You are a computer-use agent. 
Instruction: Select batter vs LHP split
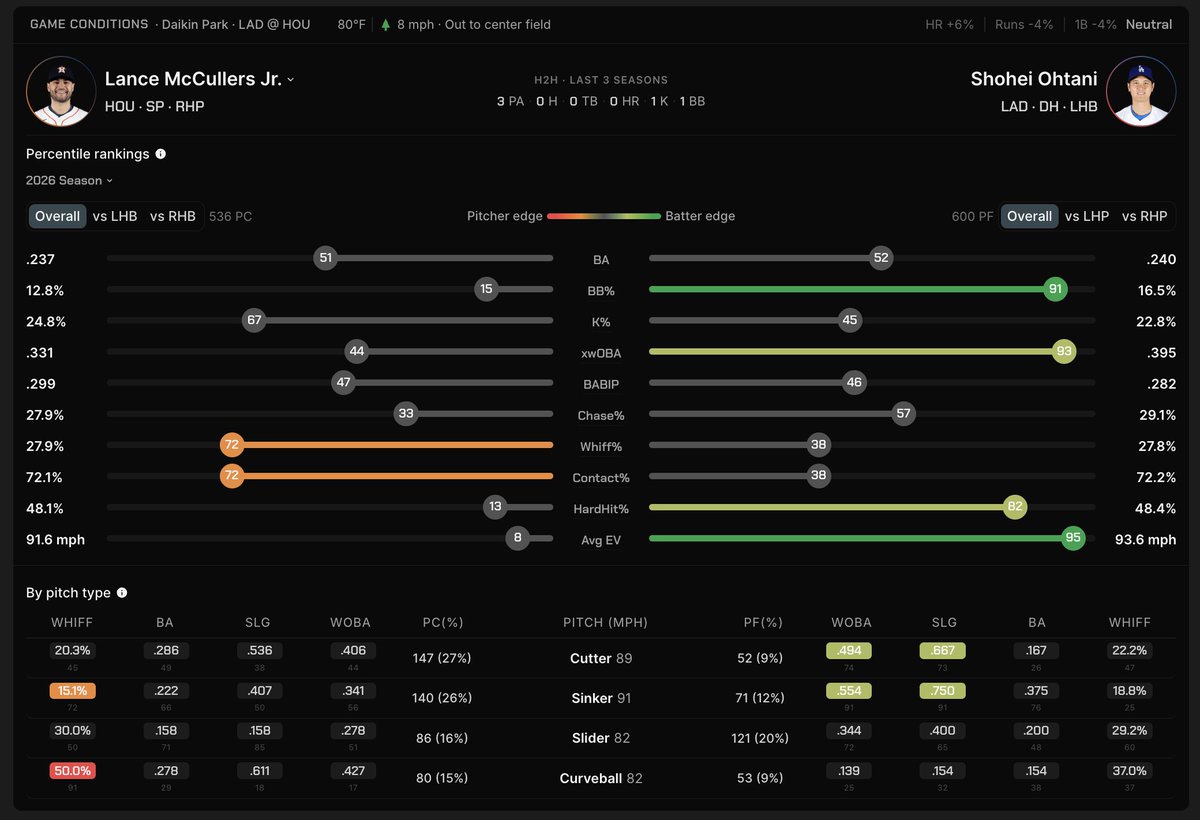coord(1087,216)
